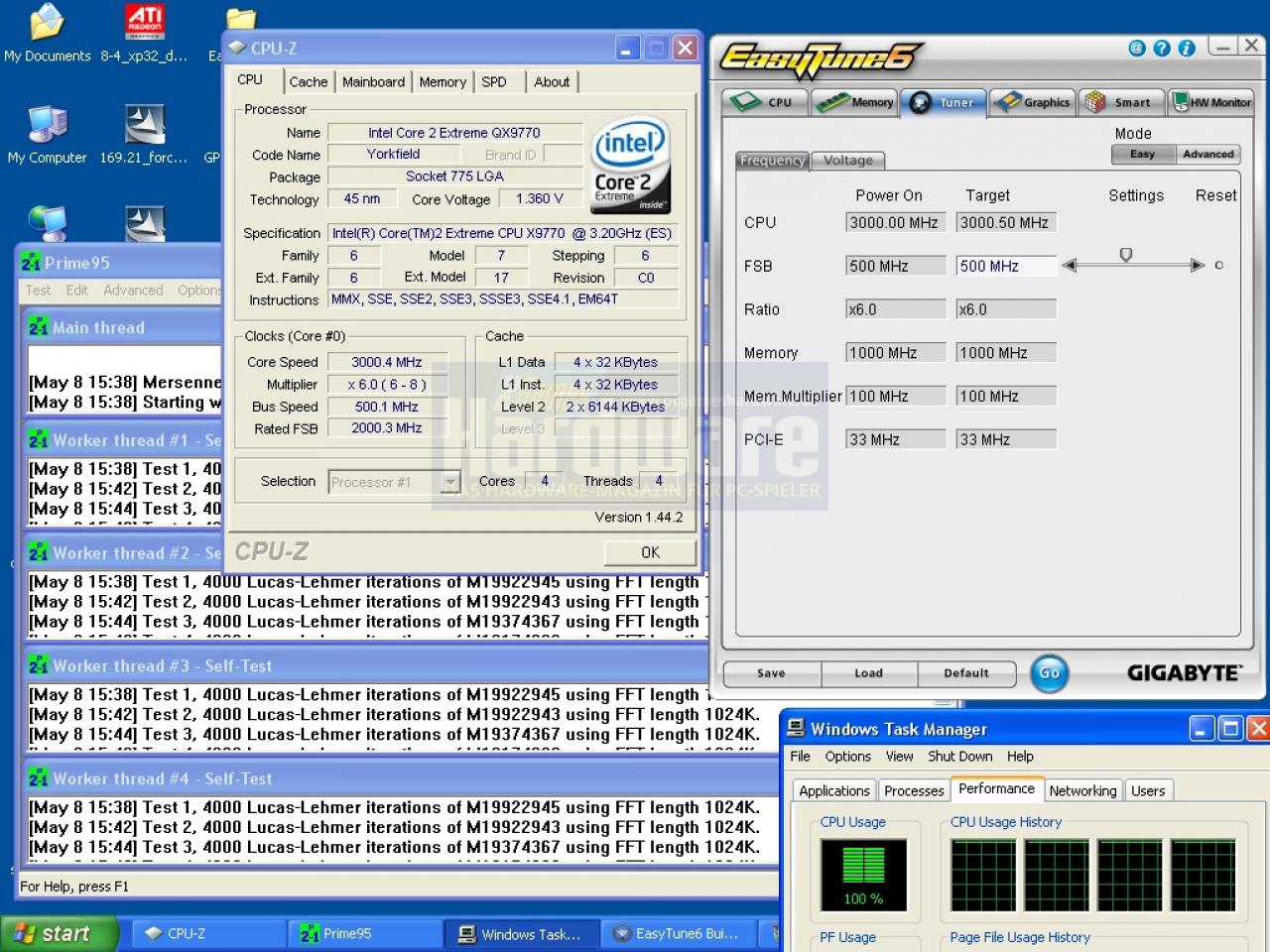
Task: Click the blue Go round button
Action: tap(1049, 673)
